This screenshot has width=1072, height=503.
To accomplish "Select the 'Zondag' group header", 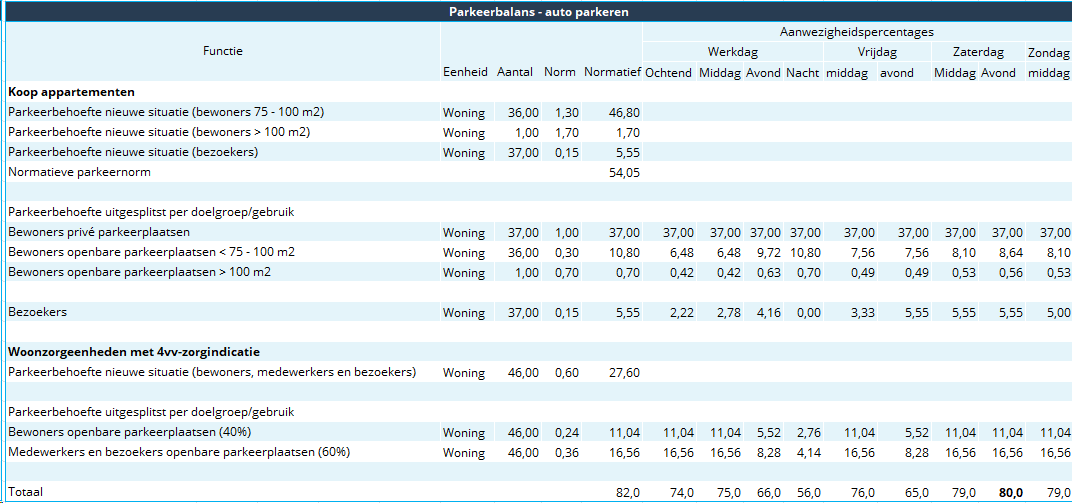I will (1049, 52).
